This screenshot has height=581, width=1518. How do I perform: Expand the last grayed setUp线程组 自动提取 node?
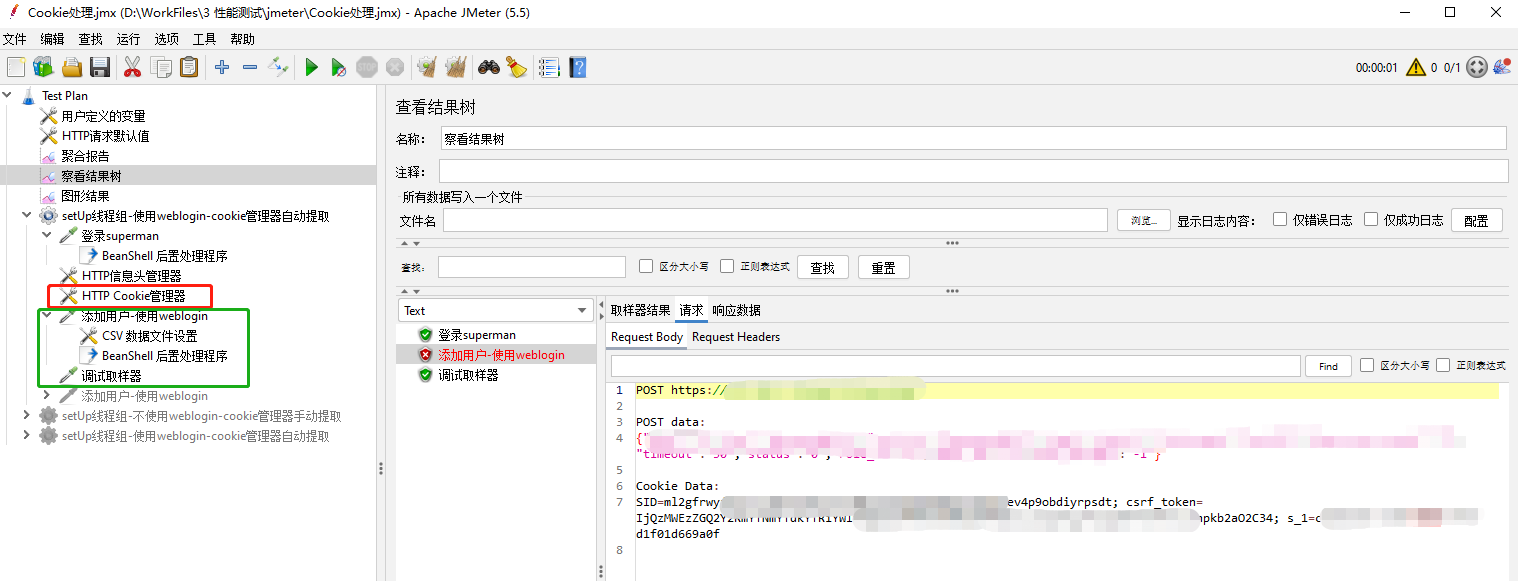click(x=26, y=436)
